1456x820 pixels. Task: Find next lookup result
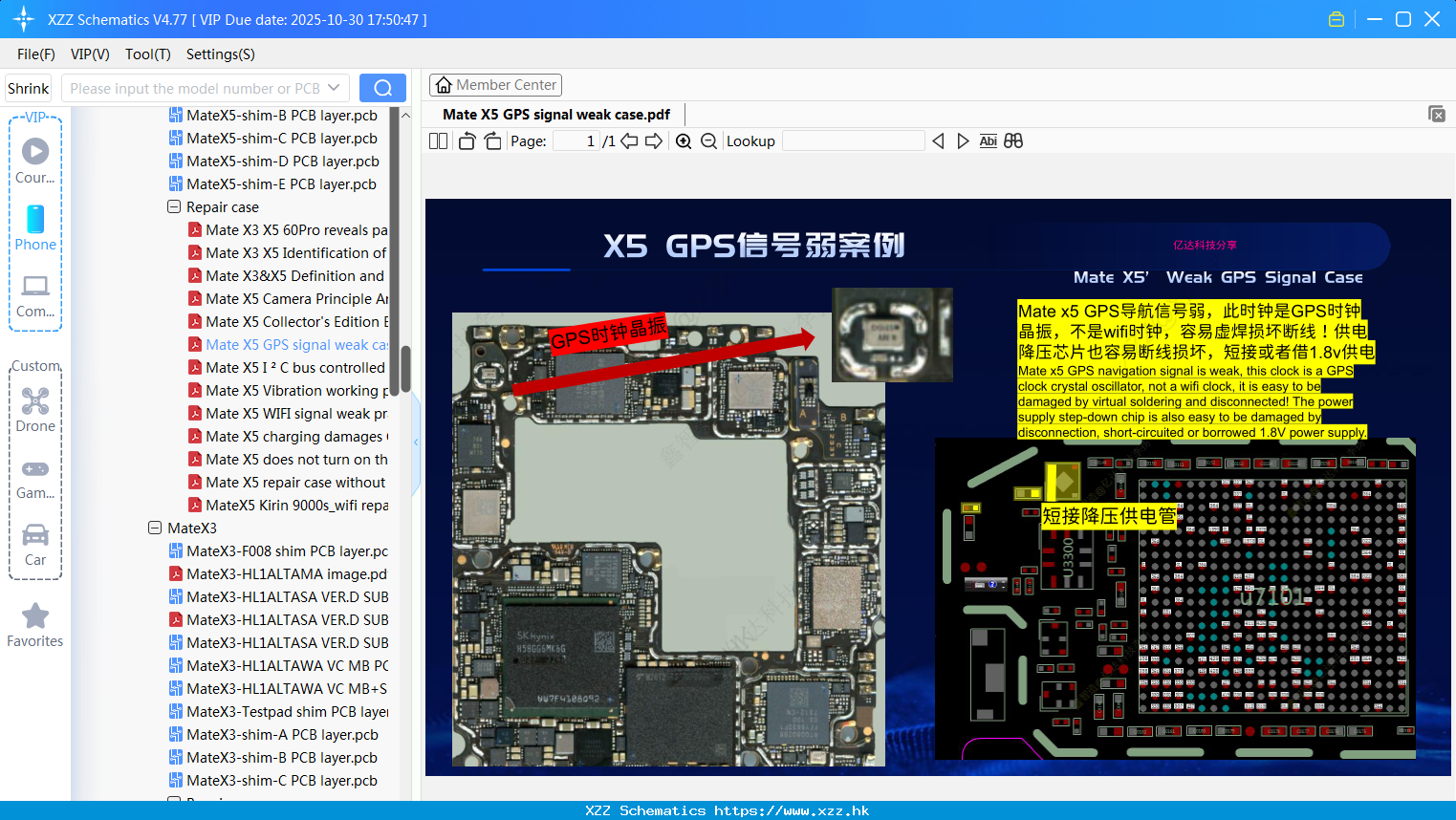tap(963, 141)
